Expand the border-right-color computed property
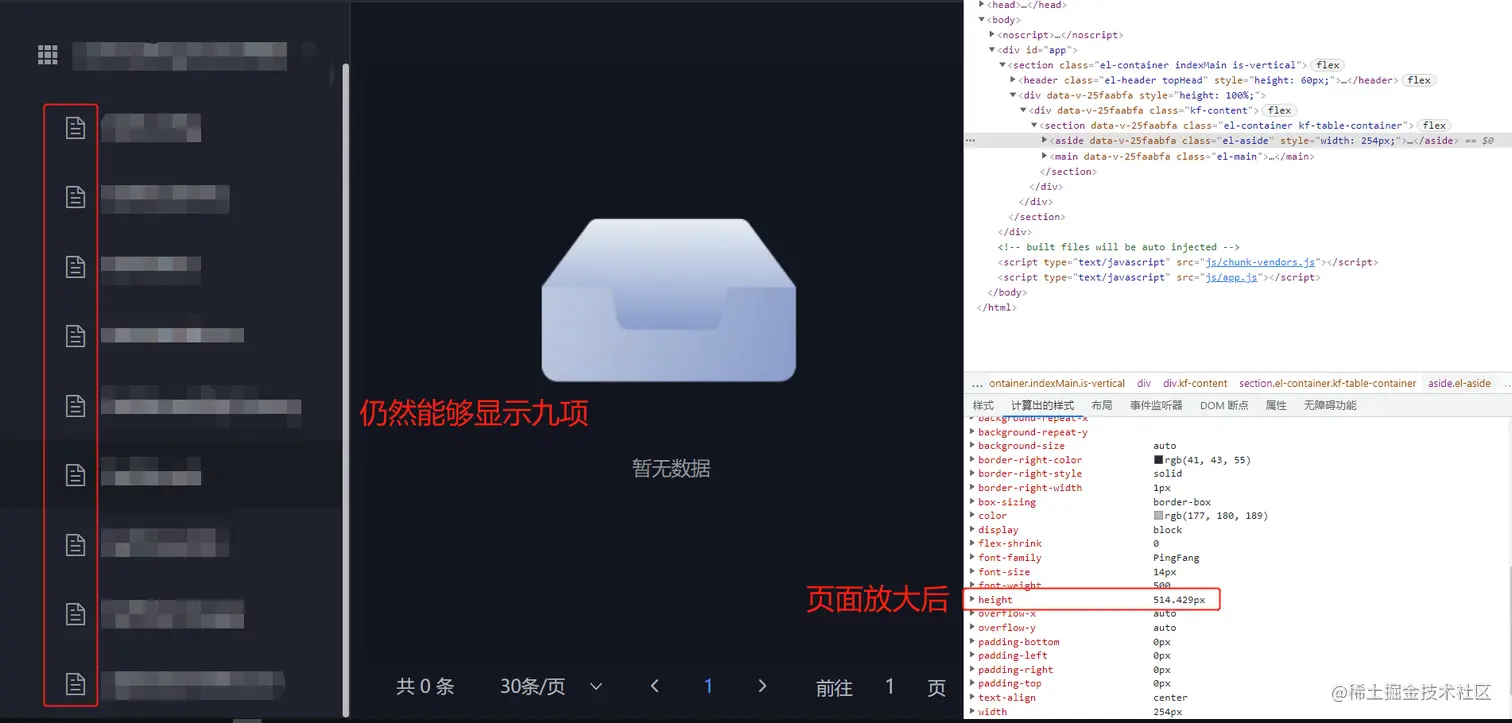The width and height of the screenshot is (1512, 723). pos(973,460)
